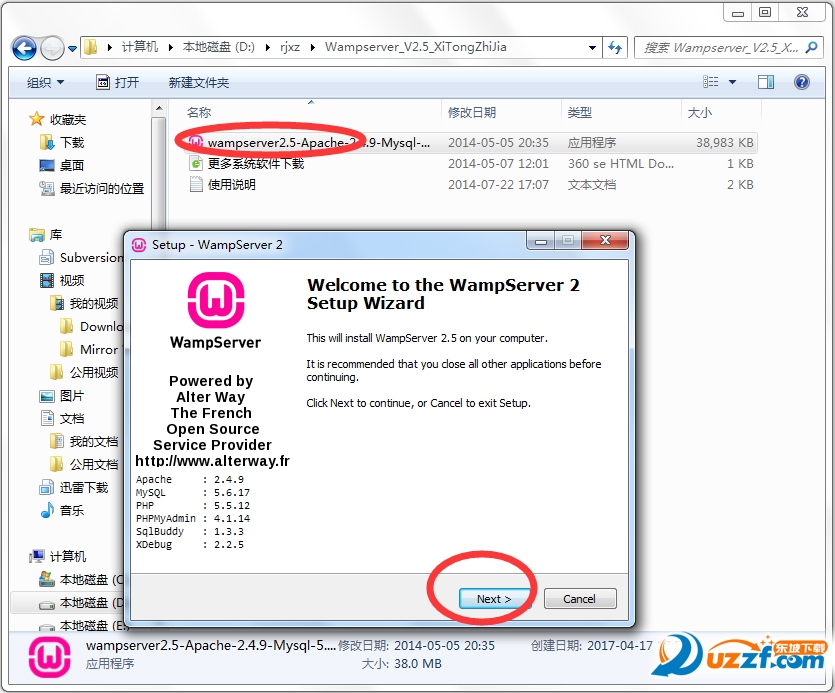
Task: Open the Mirror folder in sidebar
Action: (x=99, y=349)
